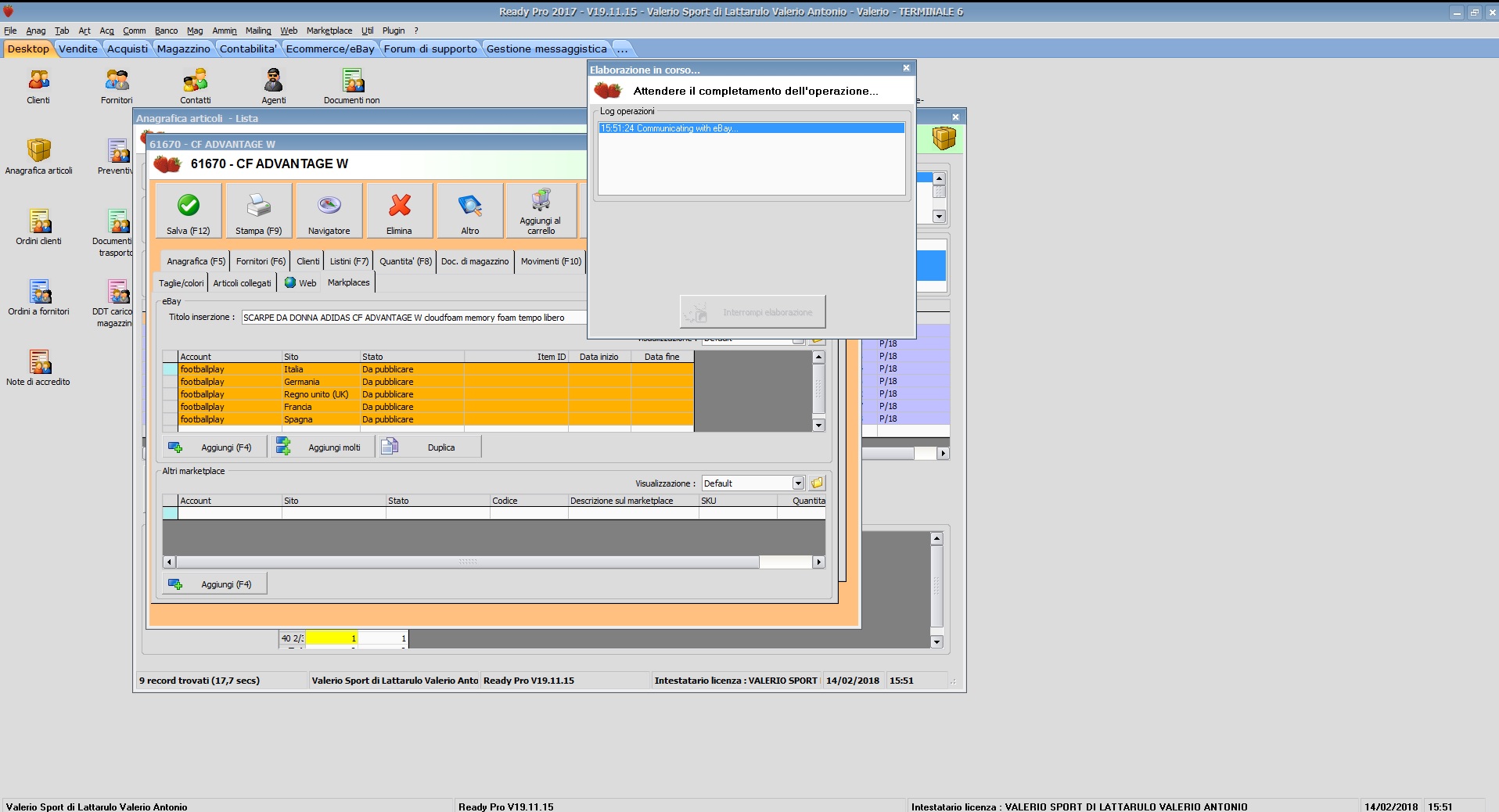
Task: Open the Anag menu
Action: tap(36, 31)
